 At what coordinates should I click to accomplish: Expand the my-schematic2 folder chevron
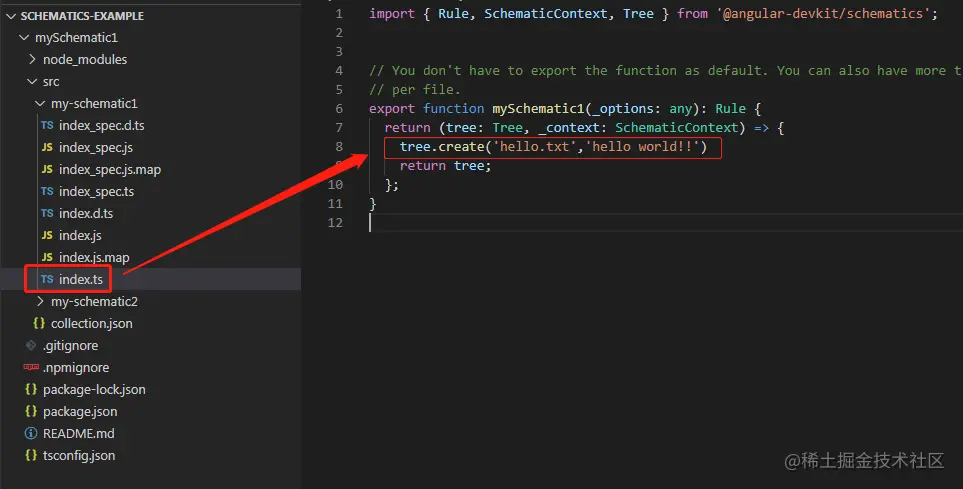tap(40, 302)
